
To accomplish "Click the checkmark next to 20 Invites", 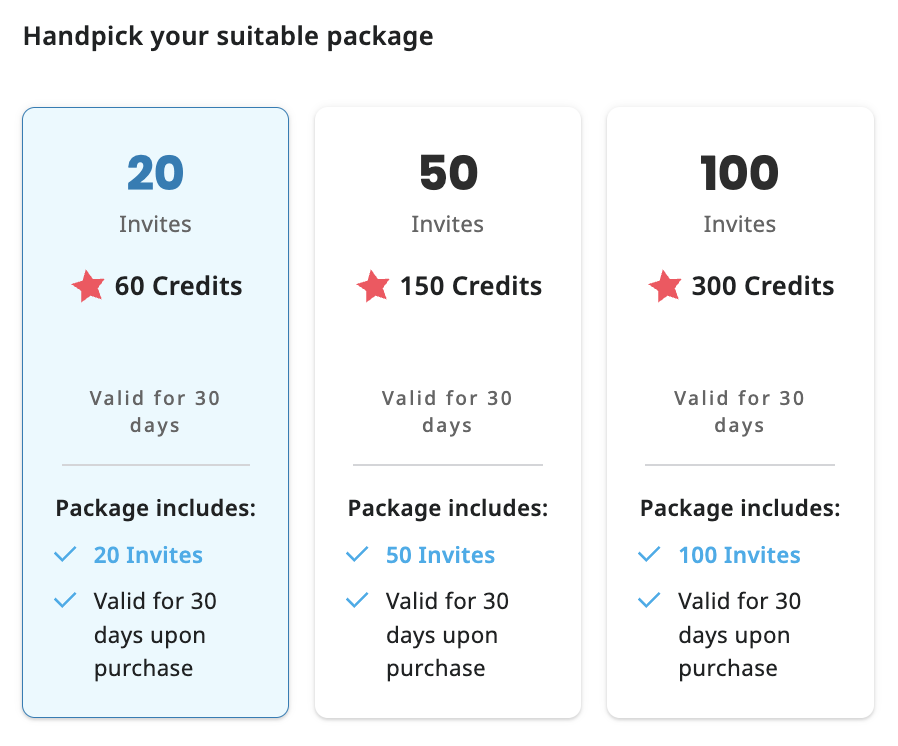I will pos(66,554).
